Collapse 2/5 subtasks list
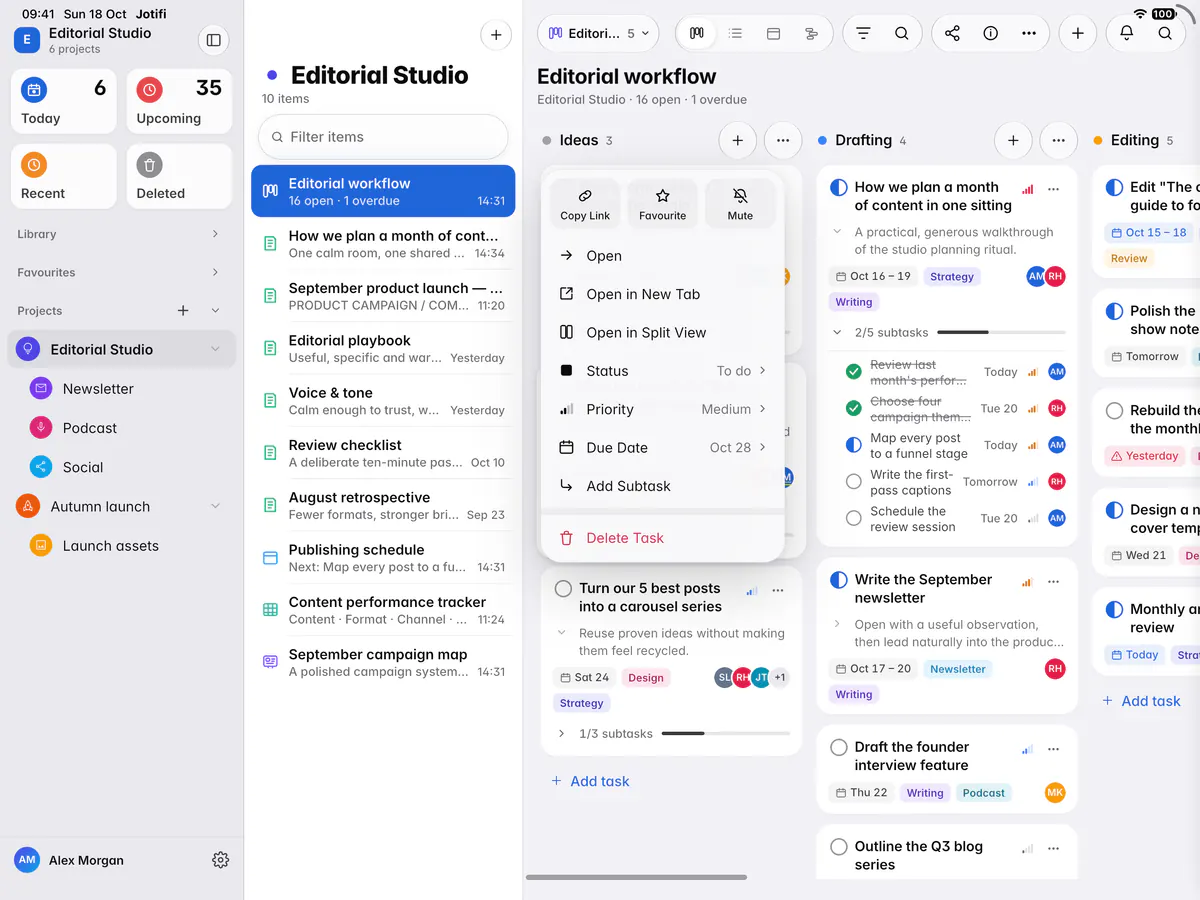The image size is (1200, 900). coord(837,332)
